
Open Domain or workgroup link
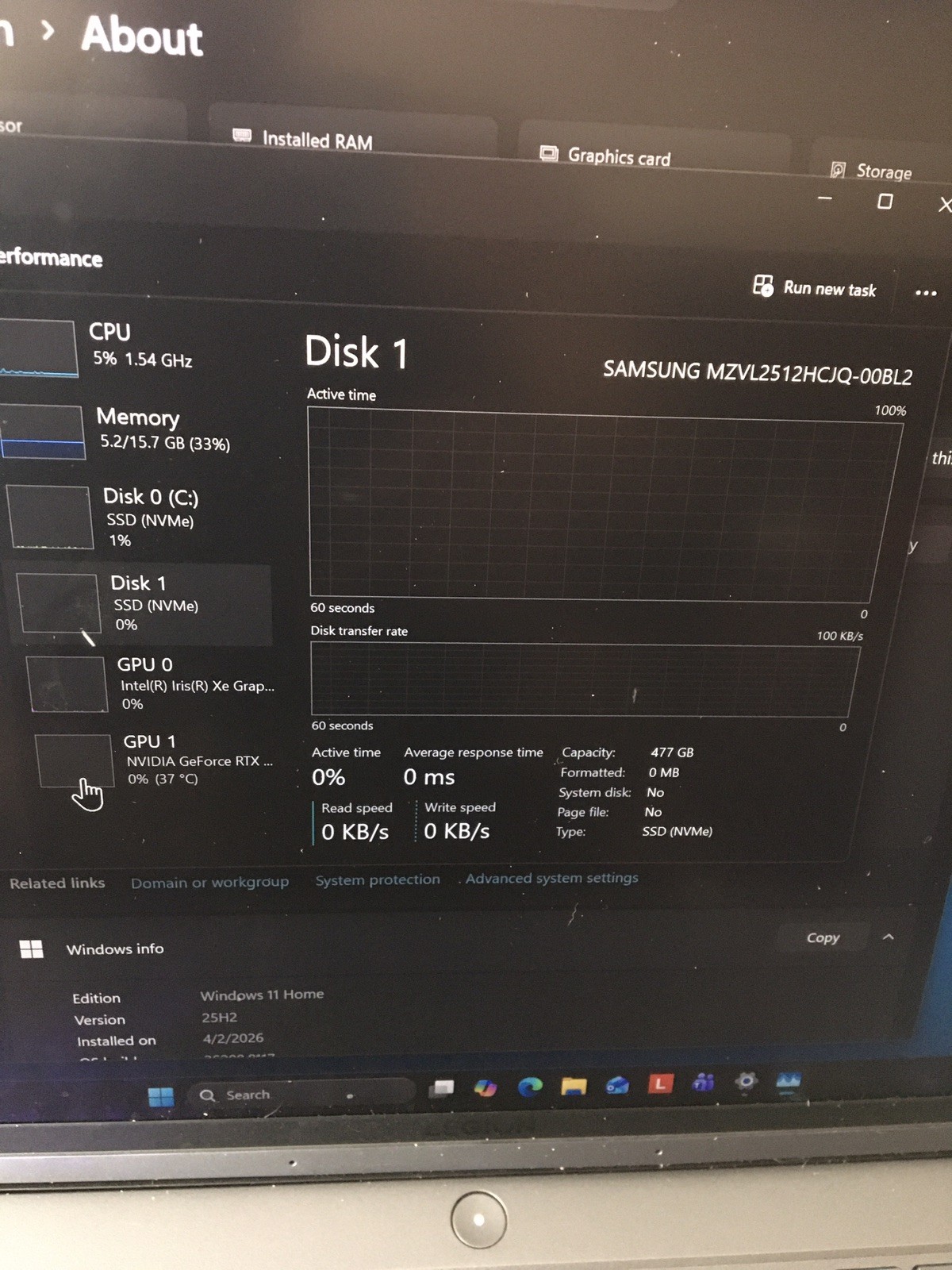point(209,883)
